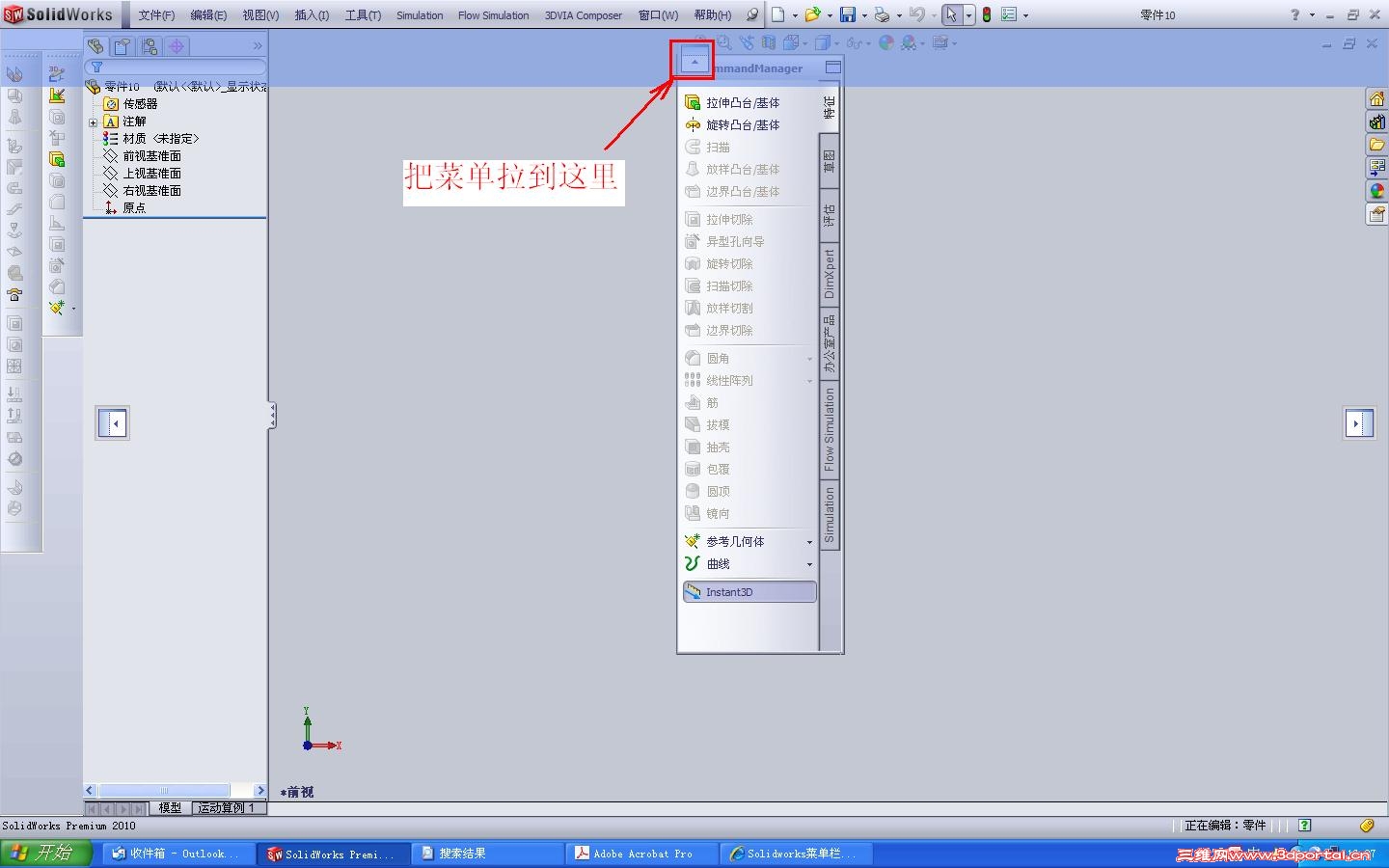Click the Extruded Boss/Base (拉伸凸台/基体) icon

click(692, 102)
